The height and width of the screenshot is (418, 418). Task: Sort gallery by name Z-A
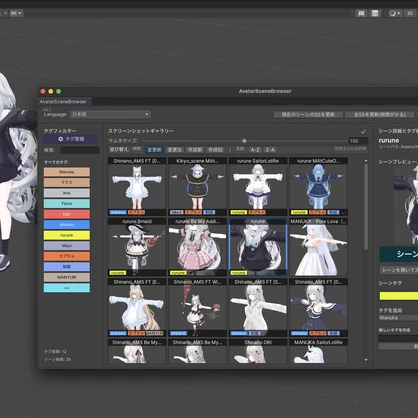click(x=270, y=150)
